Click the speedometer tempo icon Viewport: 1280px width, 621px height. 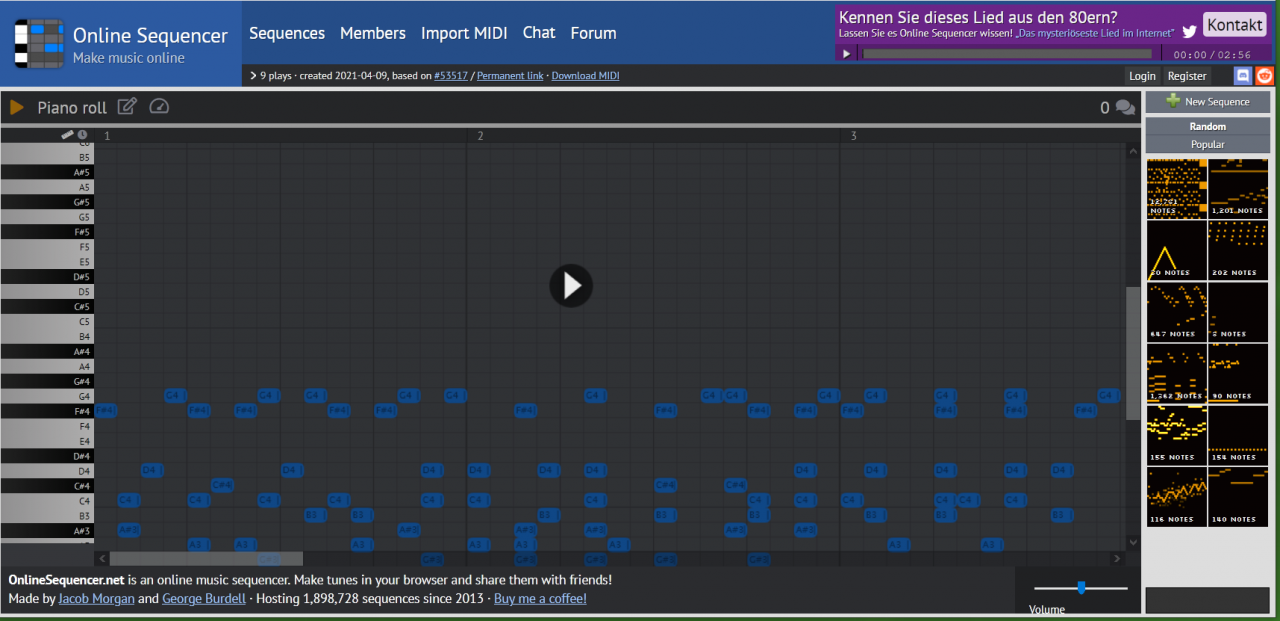coord(159,107)
